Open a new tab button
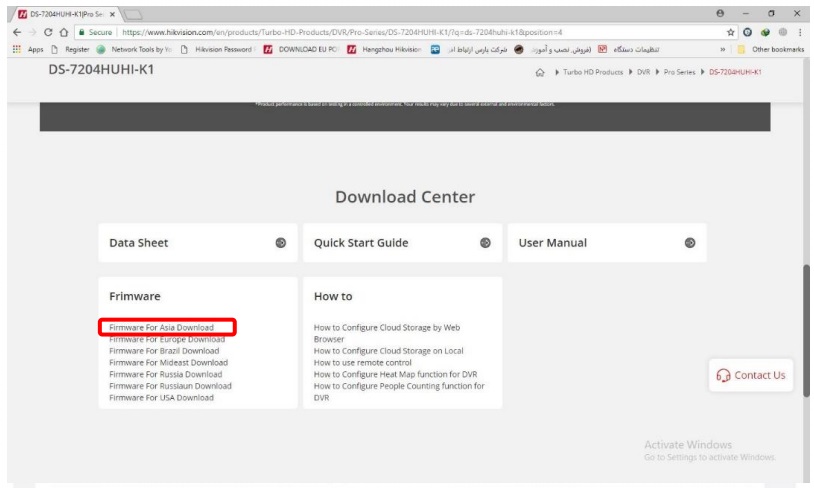Image resolution: width=814 pixels, height=488 pixels. click(x=133, y=15)
